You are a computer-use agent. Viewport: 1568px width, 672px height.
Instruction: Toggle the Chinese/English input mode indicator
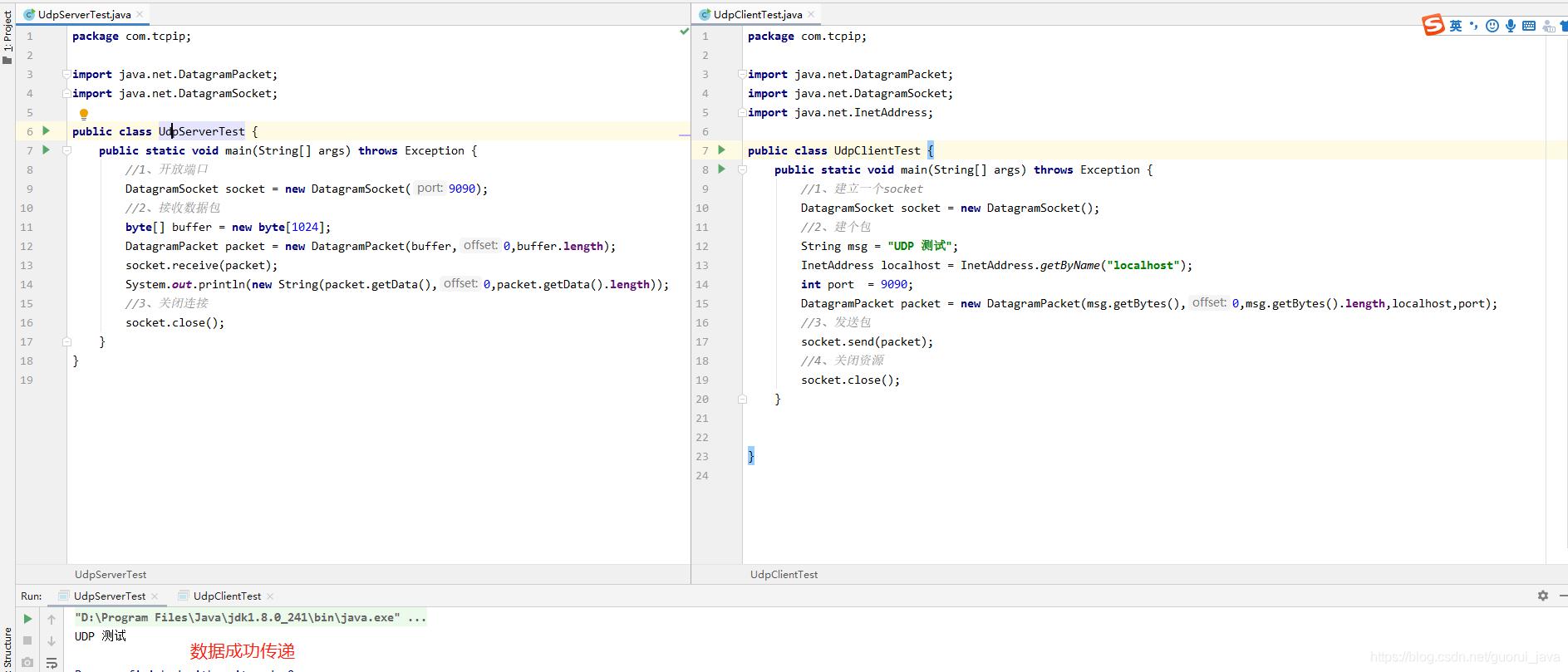[1456, 26]
